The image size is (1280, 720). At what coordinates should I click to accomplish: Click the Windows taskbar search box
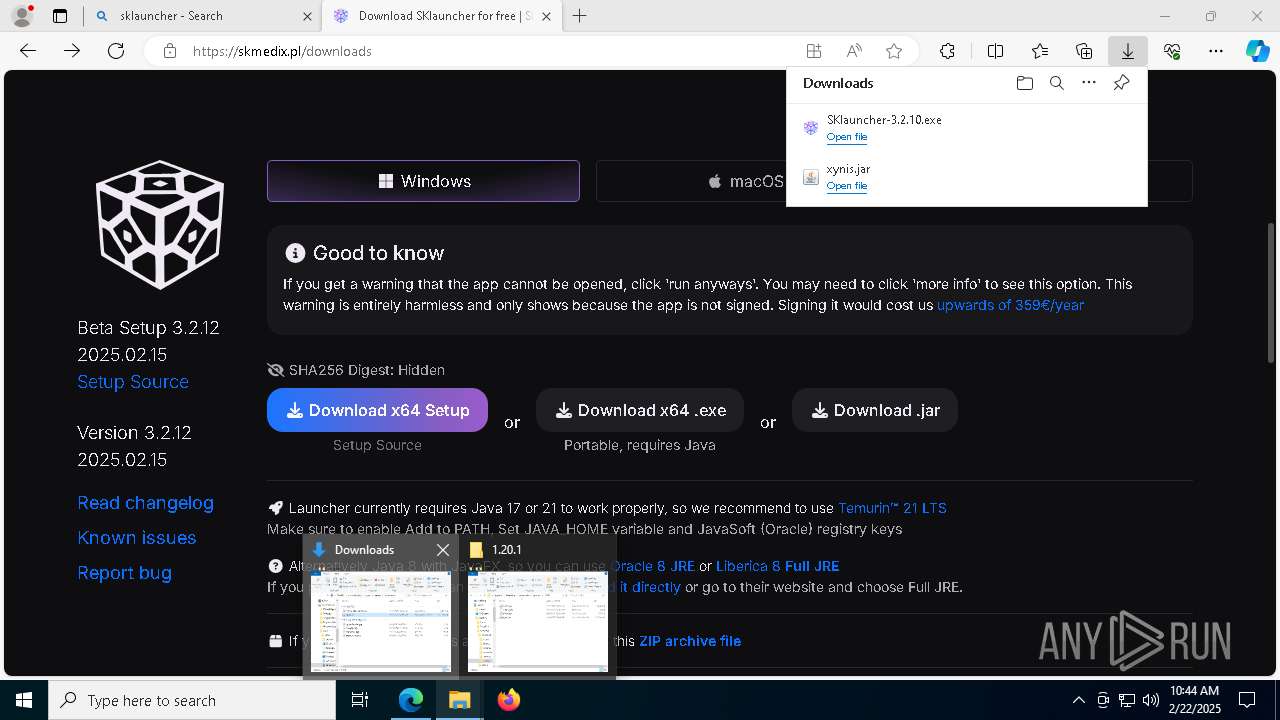click(192, 700)
